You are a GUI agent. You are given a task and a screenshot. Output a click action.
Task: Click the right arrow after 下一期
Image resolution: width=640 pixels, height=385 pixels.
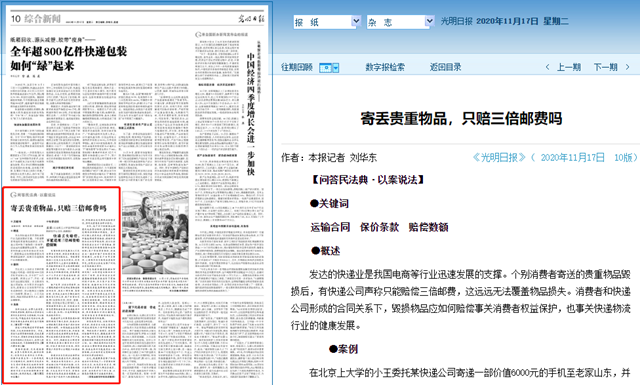pyautogui.click(x=627, y=67)
